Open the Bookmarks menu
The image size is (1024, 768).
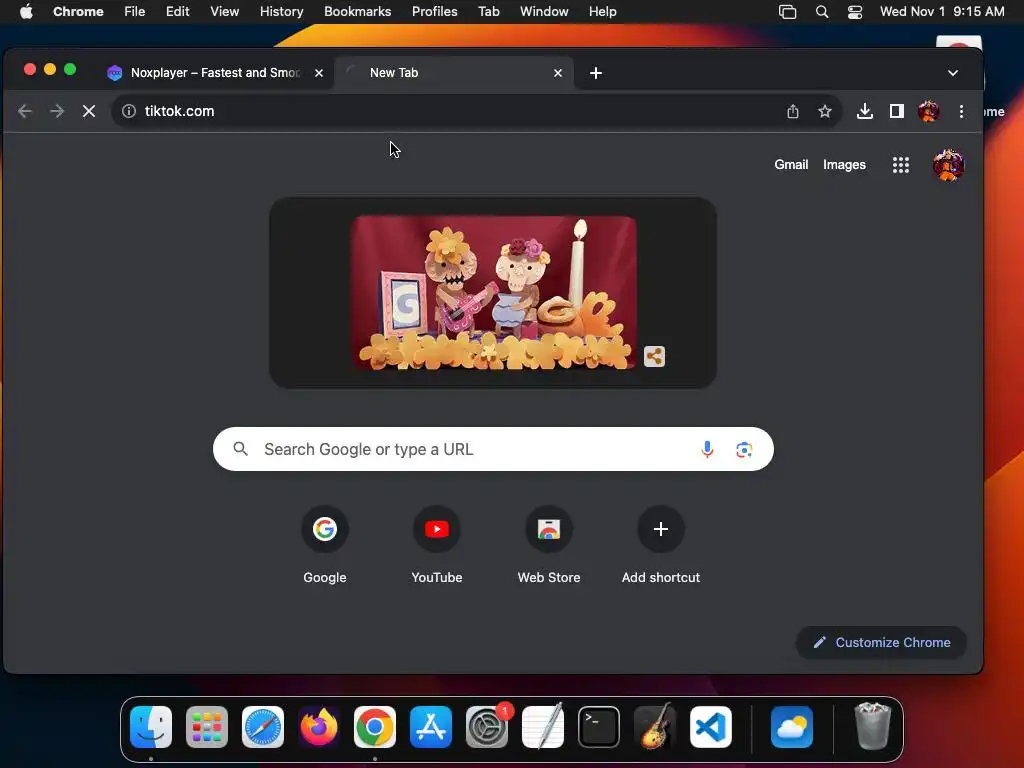tap(358, 12)
